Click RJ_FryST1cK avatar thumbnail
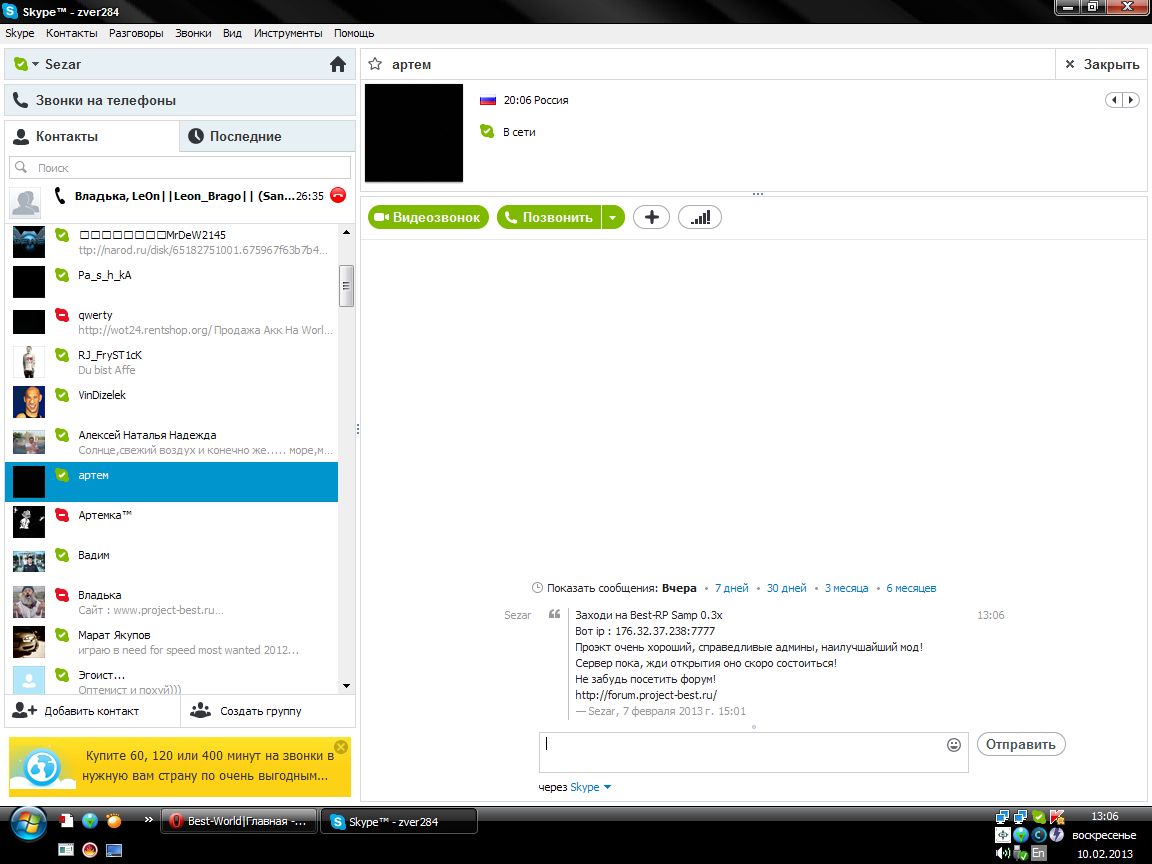Screen dimensions: 1152x864 point(29,362)
